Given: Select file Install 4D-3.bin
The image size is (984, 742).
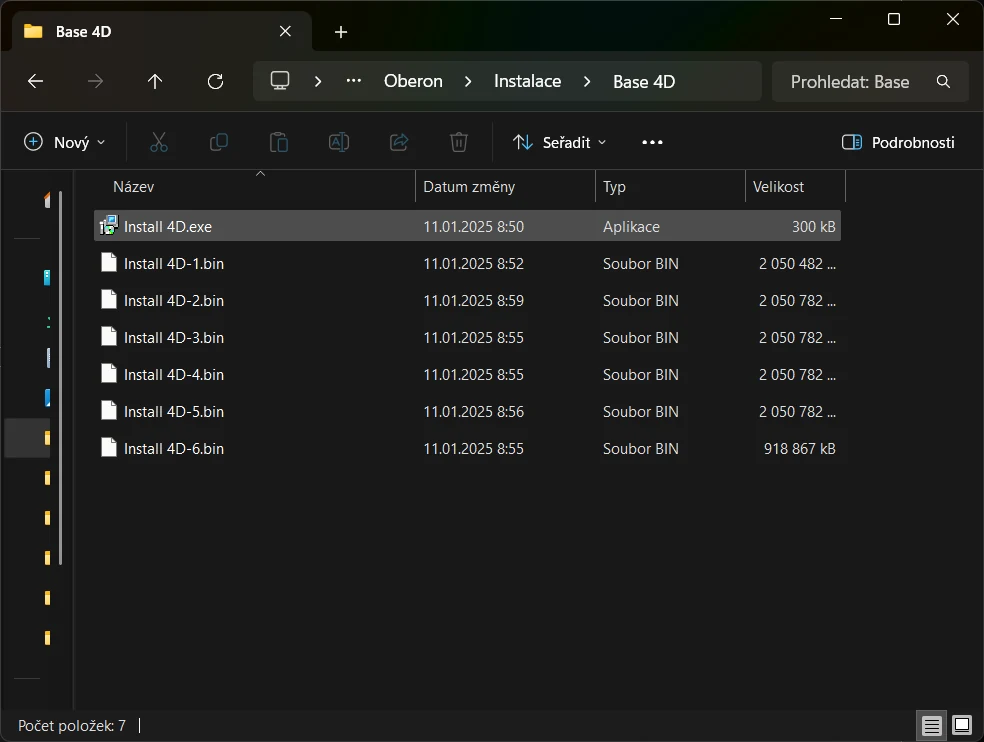Looking at the screenshot, I should click(x=468, y=337).
